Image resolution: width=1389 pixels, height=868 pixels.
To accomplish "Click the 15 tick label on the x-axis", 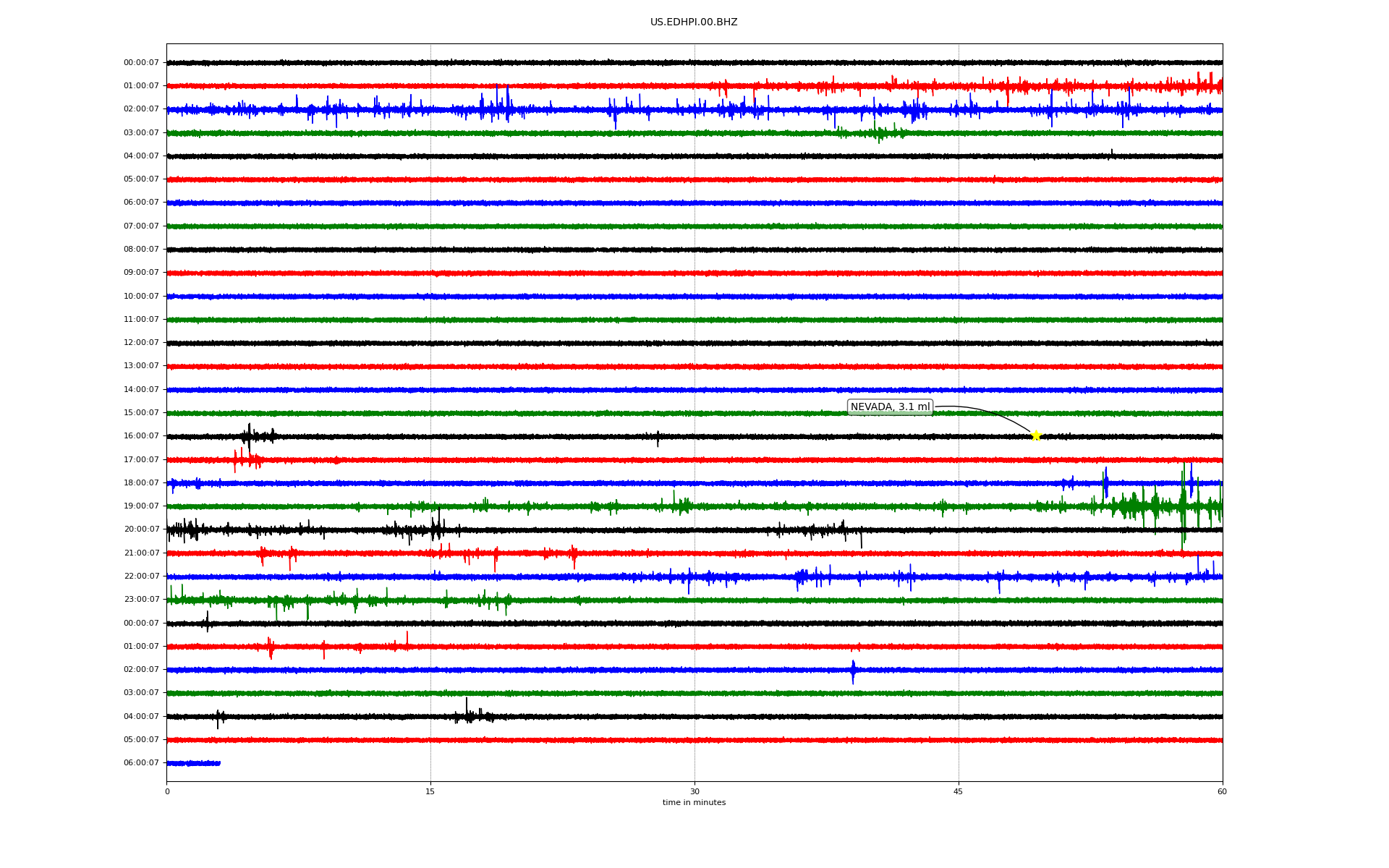I will click(x=430, y=792).
